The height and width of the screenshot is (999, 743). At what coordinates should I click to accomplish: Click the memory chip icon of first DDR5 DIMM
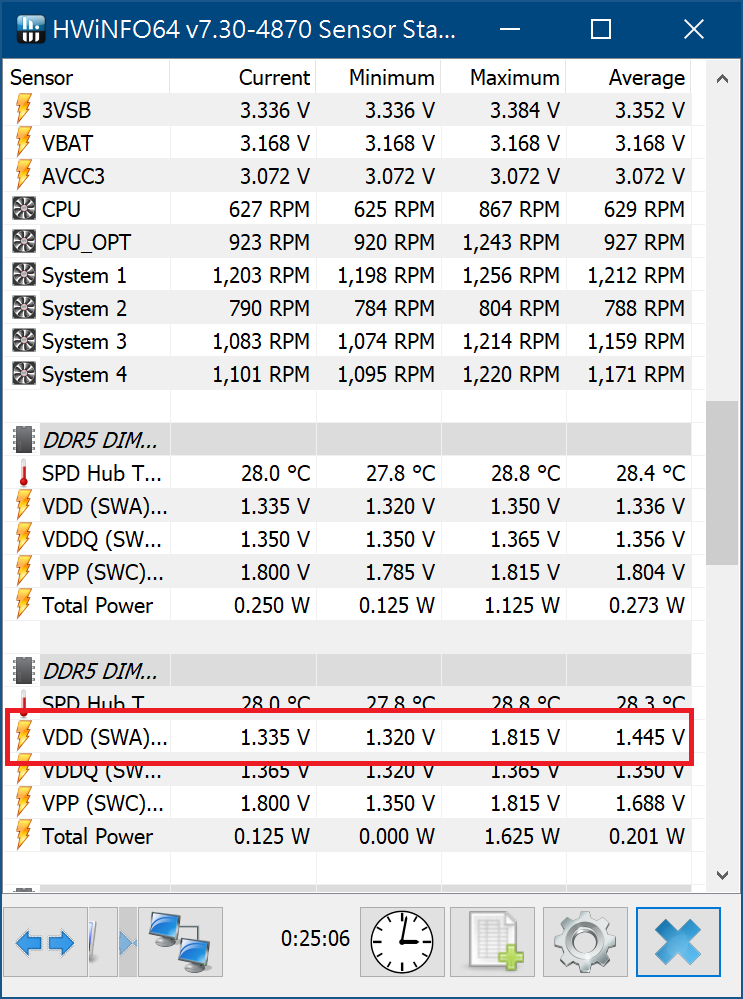click(x=23, y=439)
